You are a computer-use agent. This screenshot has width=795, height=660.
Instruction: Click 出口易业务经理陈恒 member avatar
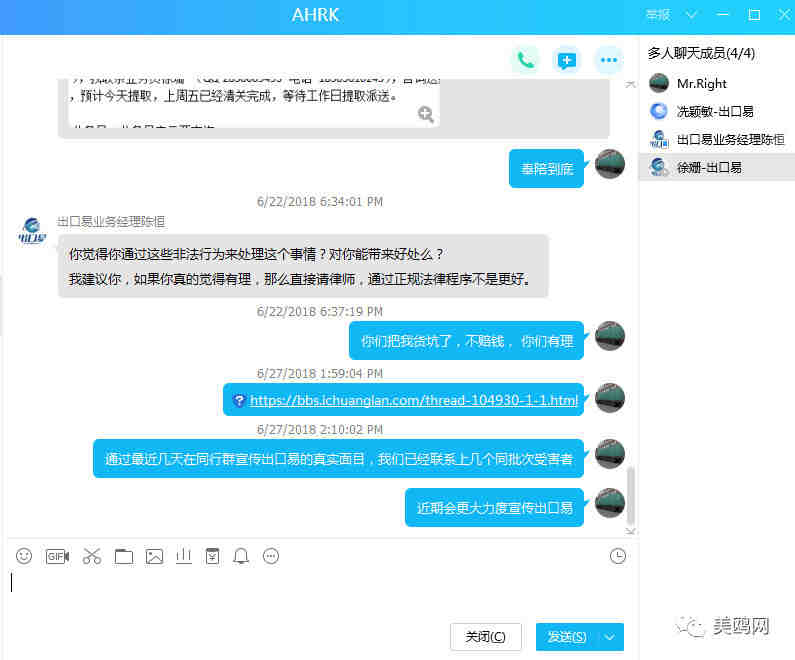(x=659, y=139)
